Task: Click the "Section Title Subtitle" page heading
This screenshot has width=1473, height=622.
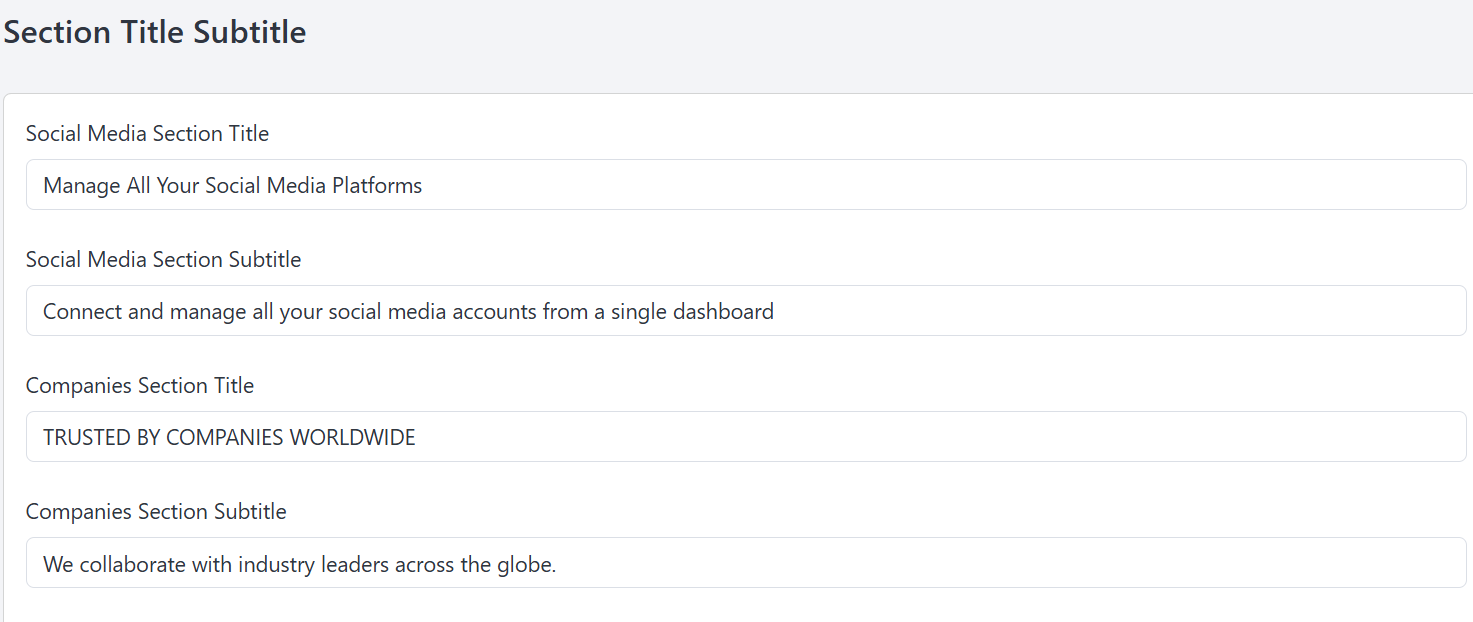Action: (x=155, y=32)
